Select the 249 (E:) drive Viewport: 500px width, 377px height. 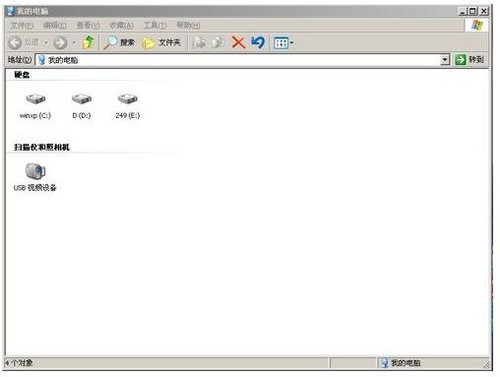128,106
